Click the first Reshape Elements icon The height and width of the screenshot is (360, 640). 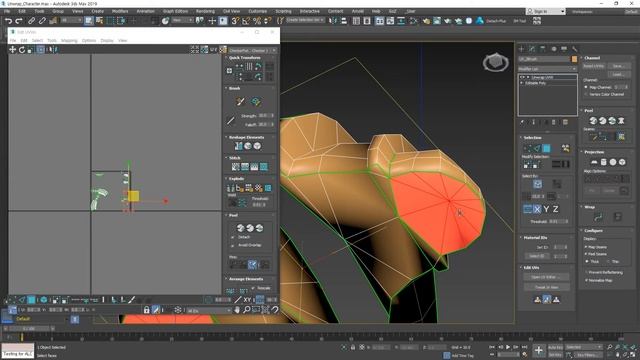tap(238, 146)
